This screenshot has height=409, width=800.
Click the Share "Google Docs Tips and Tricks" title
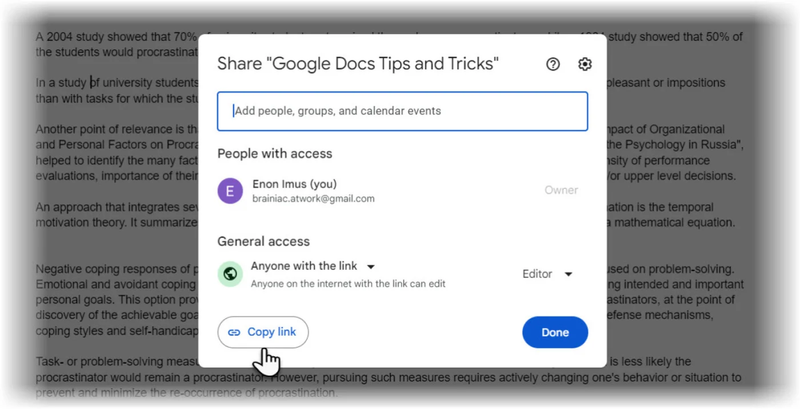click(358, 64)
